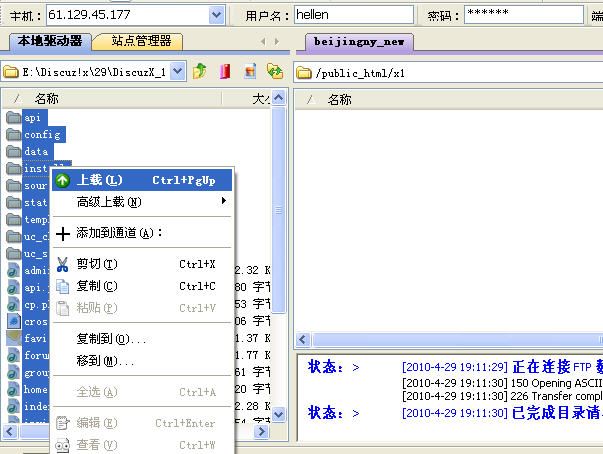Click the 大小 column header in local pane
The width and height of the screenshot is (603, 454).
[x=261, y=99]
